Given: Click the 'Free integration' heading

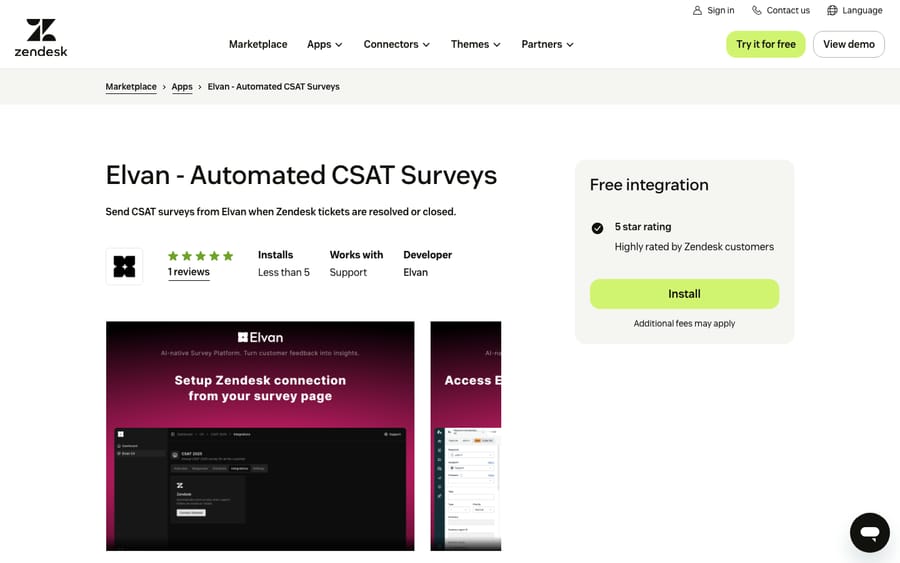Looking at the screenshot, I should (x=649, y=185).
